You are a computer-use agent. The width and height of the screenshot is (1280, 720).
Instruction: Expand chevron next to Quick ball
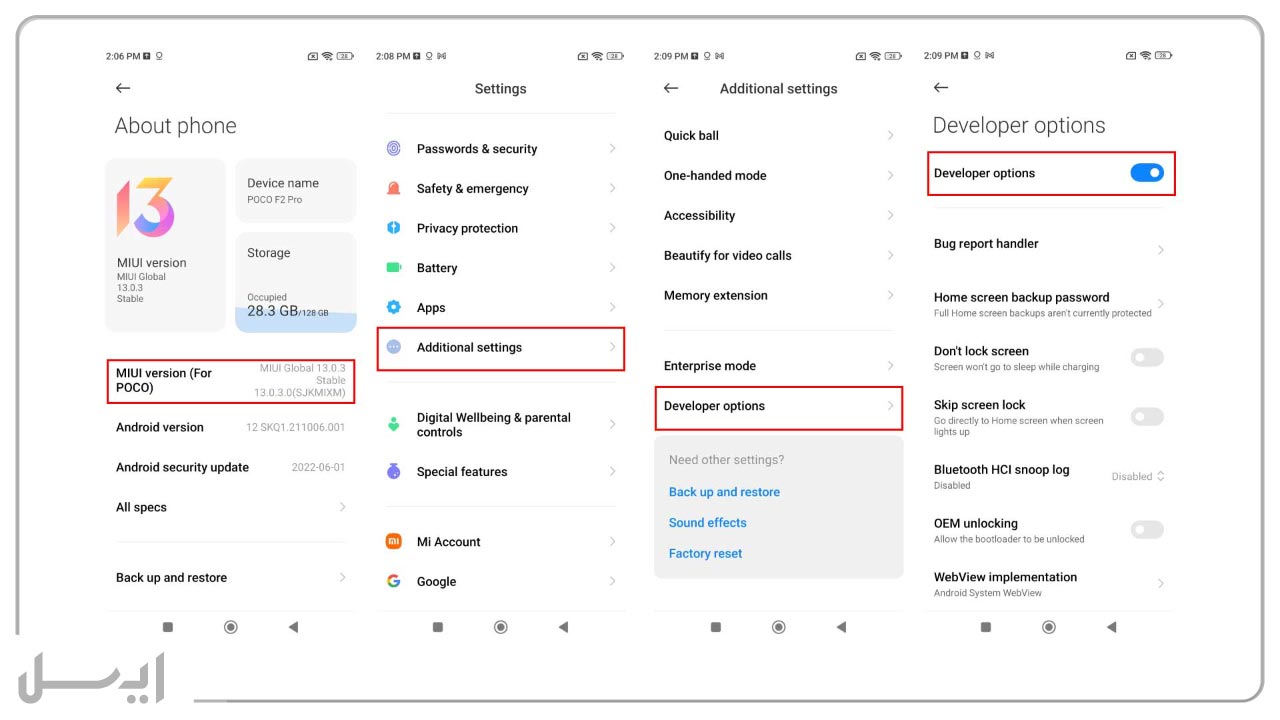(x=890, y=135)
